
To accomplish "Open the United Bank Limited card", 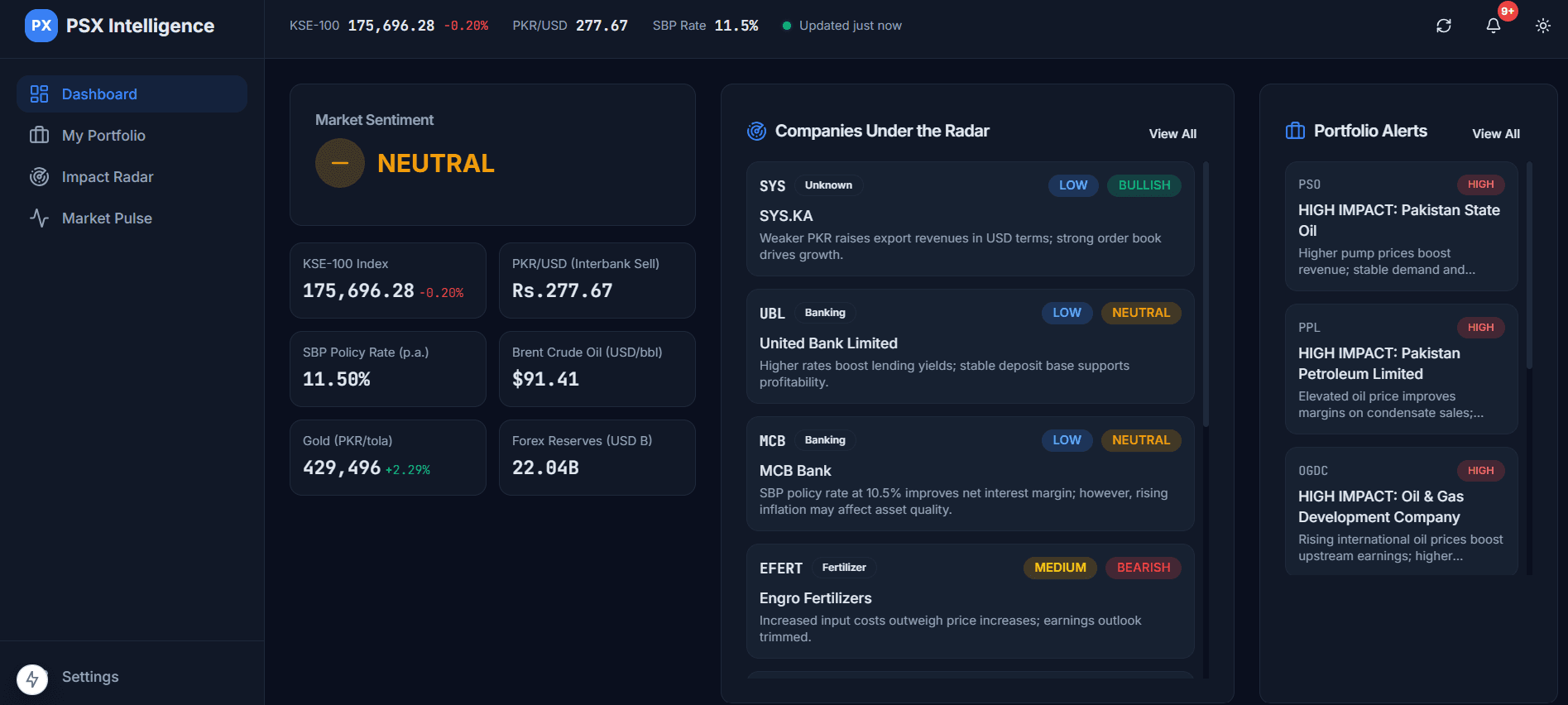I will (x=970, y=347).
